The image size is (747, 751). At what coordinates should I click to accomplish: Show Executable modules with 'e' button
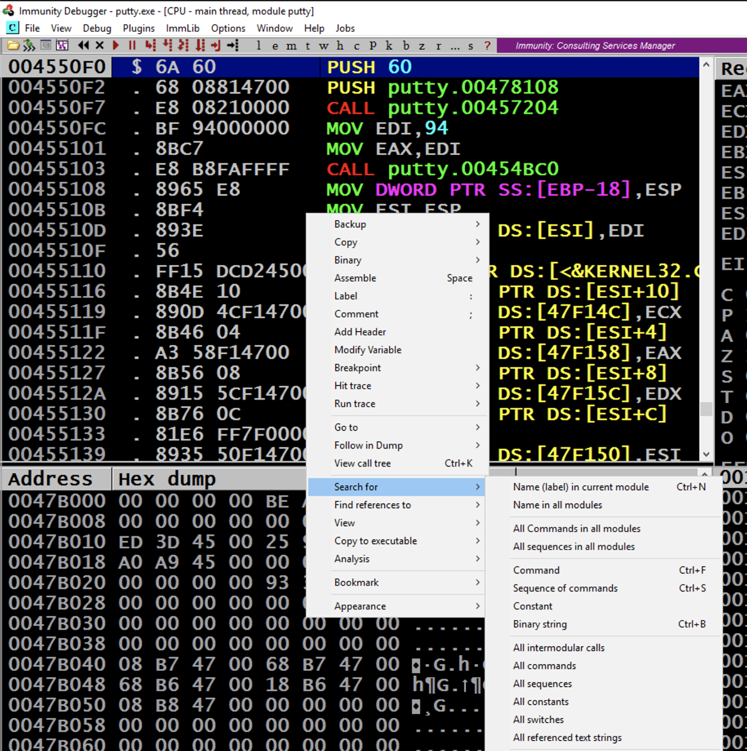pos(275,46)
